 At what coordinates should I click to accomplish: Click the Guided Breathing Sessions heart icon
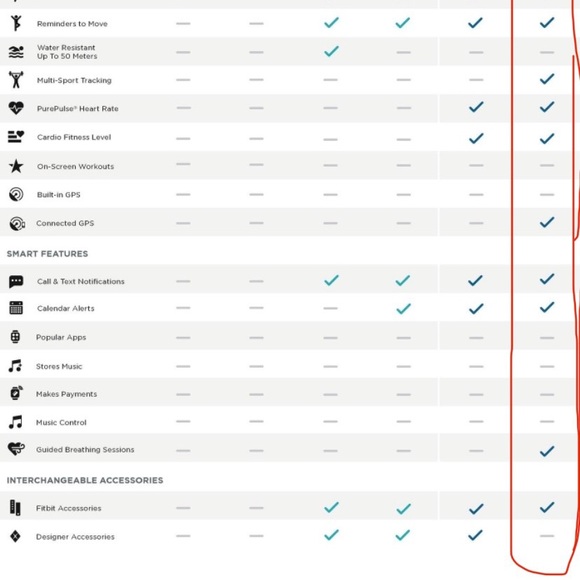[16, 449]
